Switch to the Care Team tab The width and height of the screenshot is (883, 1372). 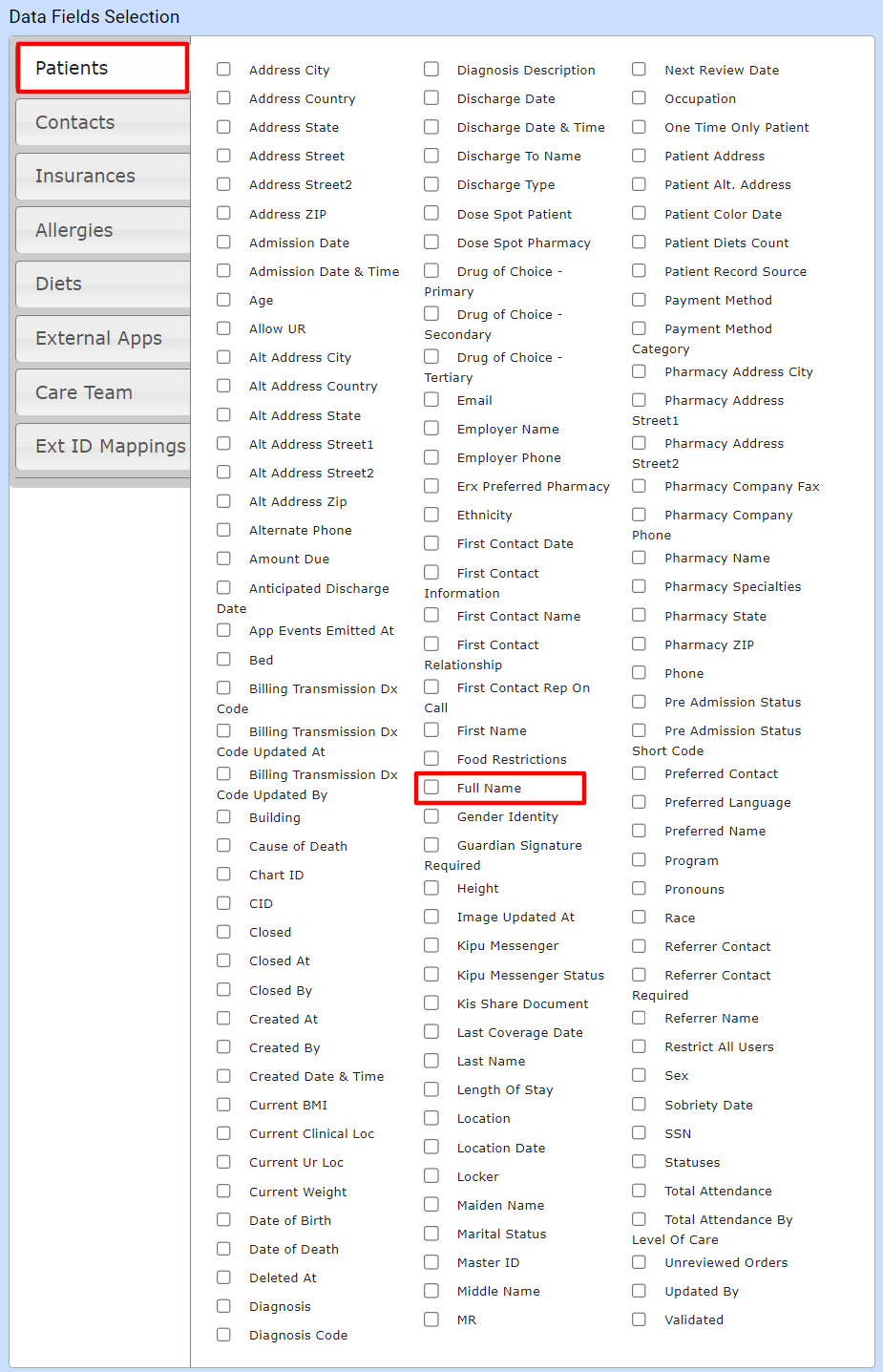pos(102,392)
